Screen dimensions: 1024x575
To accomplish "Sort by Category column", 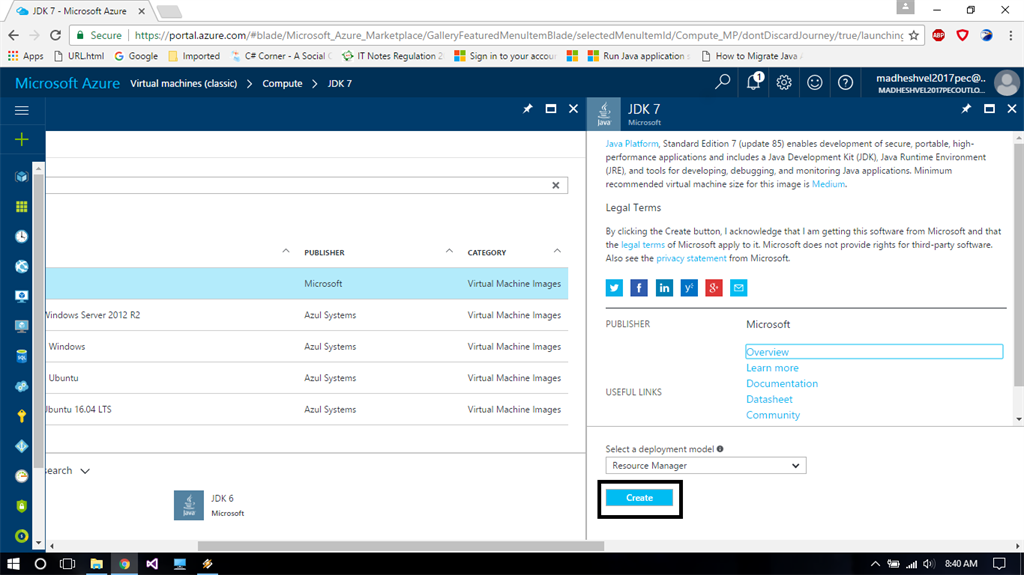I will pos(487,252).
